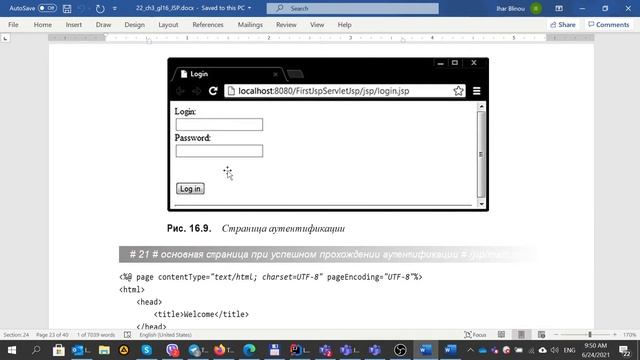Click the Search box in title bar
The width and height of the screenshot is (640, 360).
(353, 8)
